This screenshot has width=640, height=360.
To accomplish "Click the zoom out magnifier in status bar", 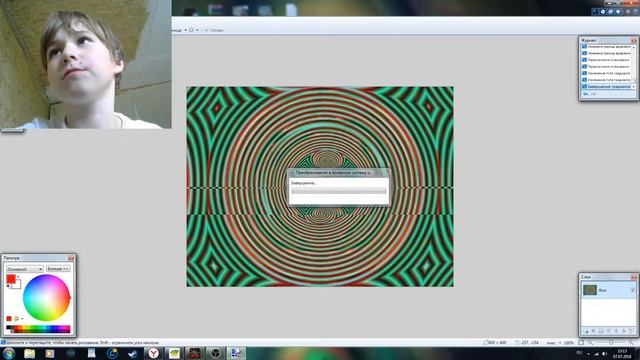I will tap(590, 342).
